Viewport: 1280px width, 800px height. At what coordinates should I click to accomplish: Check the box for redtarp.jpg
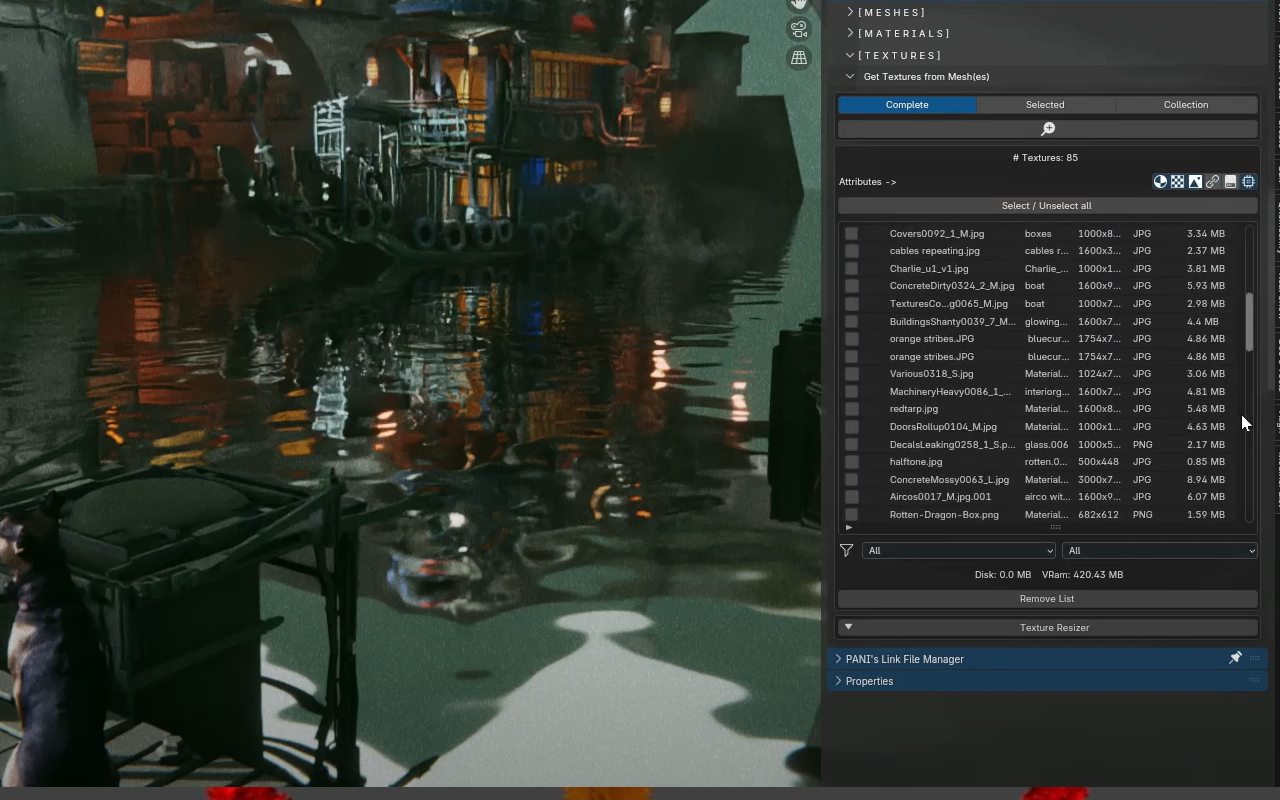[851, 409]
